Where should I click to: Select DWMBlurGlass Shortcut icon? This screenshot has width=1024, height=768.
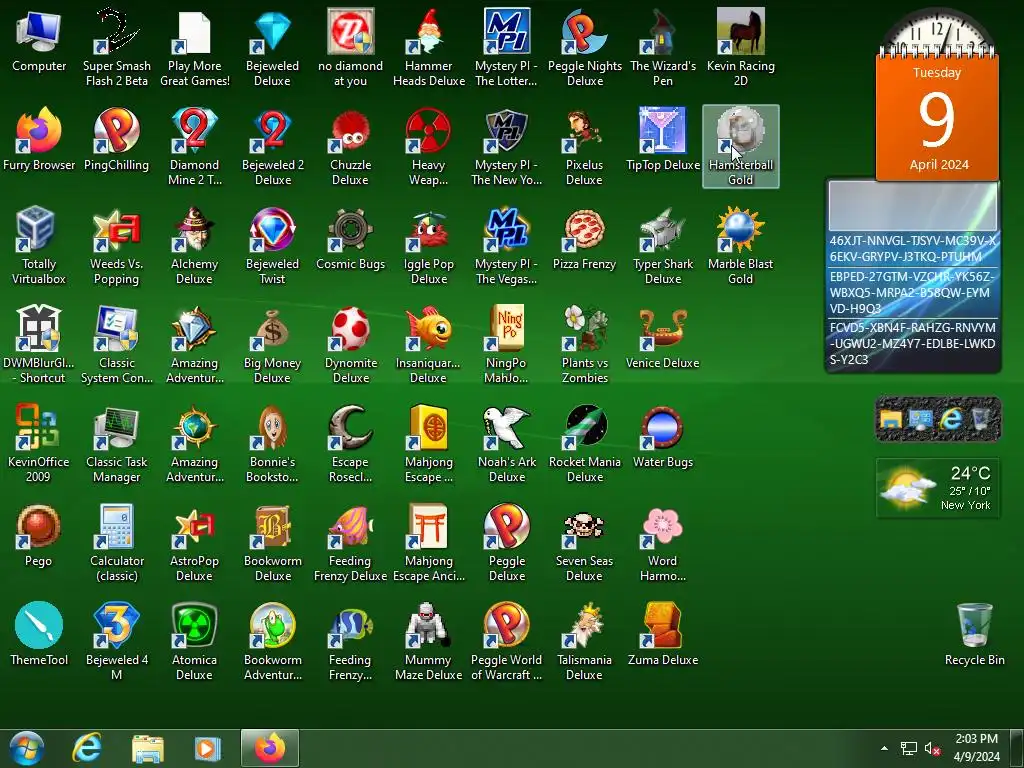tap(39, 344)
